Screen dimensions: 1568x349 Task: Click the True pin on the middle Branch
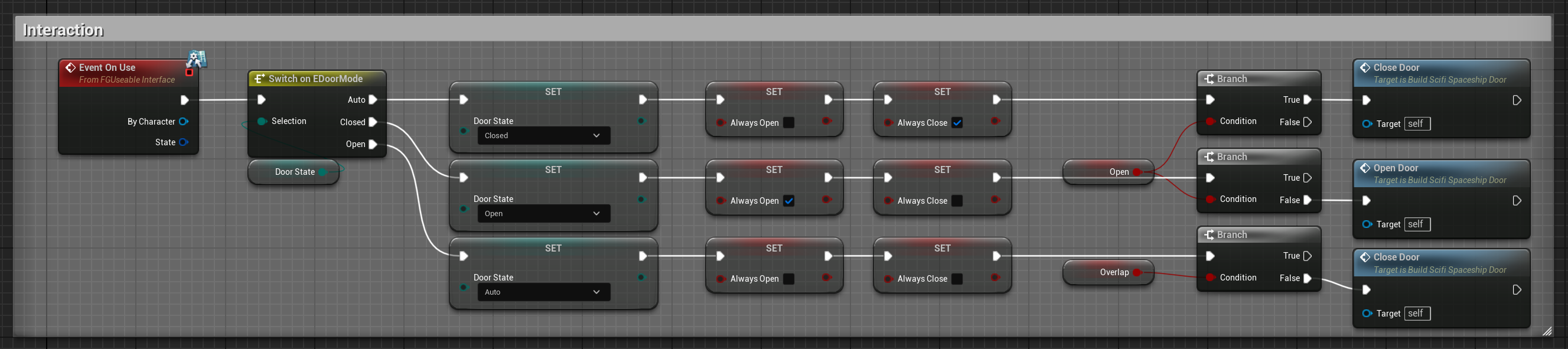pyautogui.click(x=1307, y=178)
